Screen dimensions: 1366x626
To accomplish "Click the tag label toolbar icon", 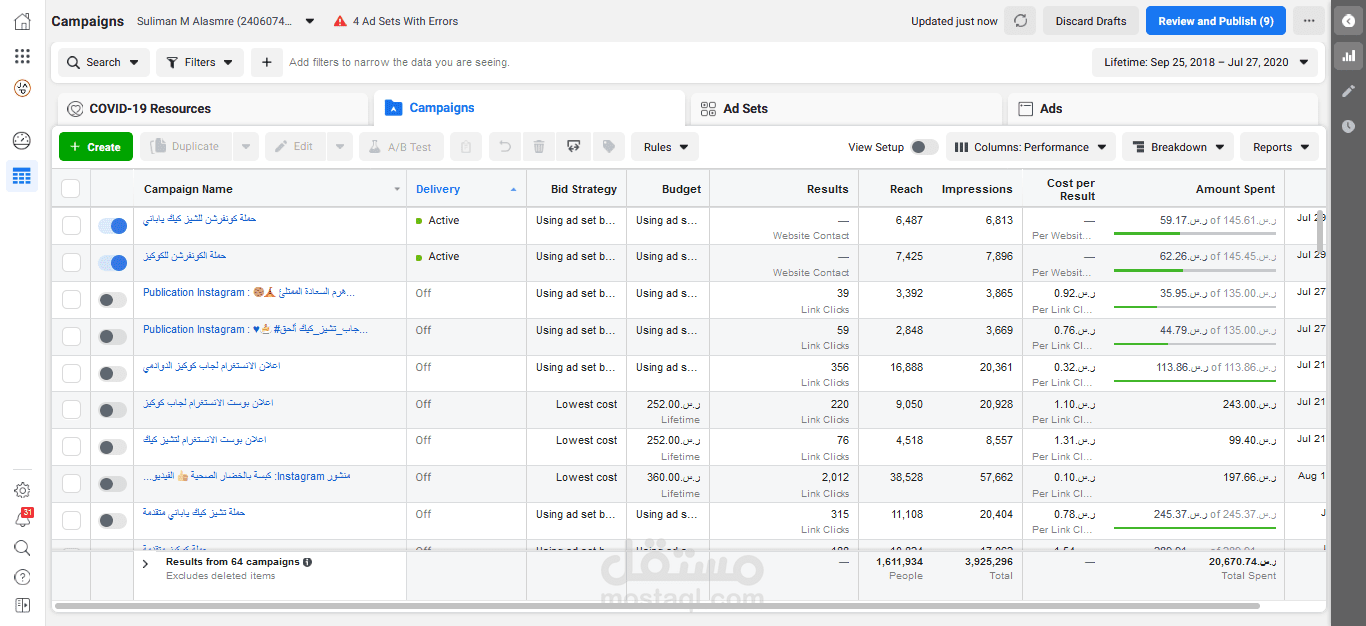I will click(608, 147).
